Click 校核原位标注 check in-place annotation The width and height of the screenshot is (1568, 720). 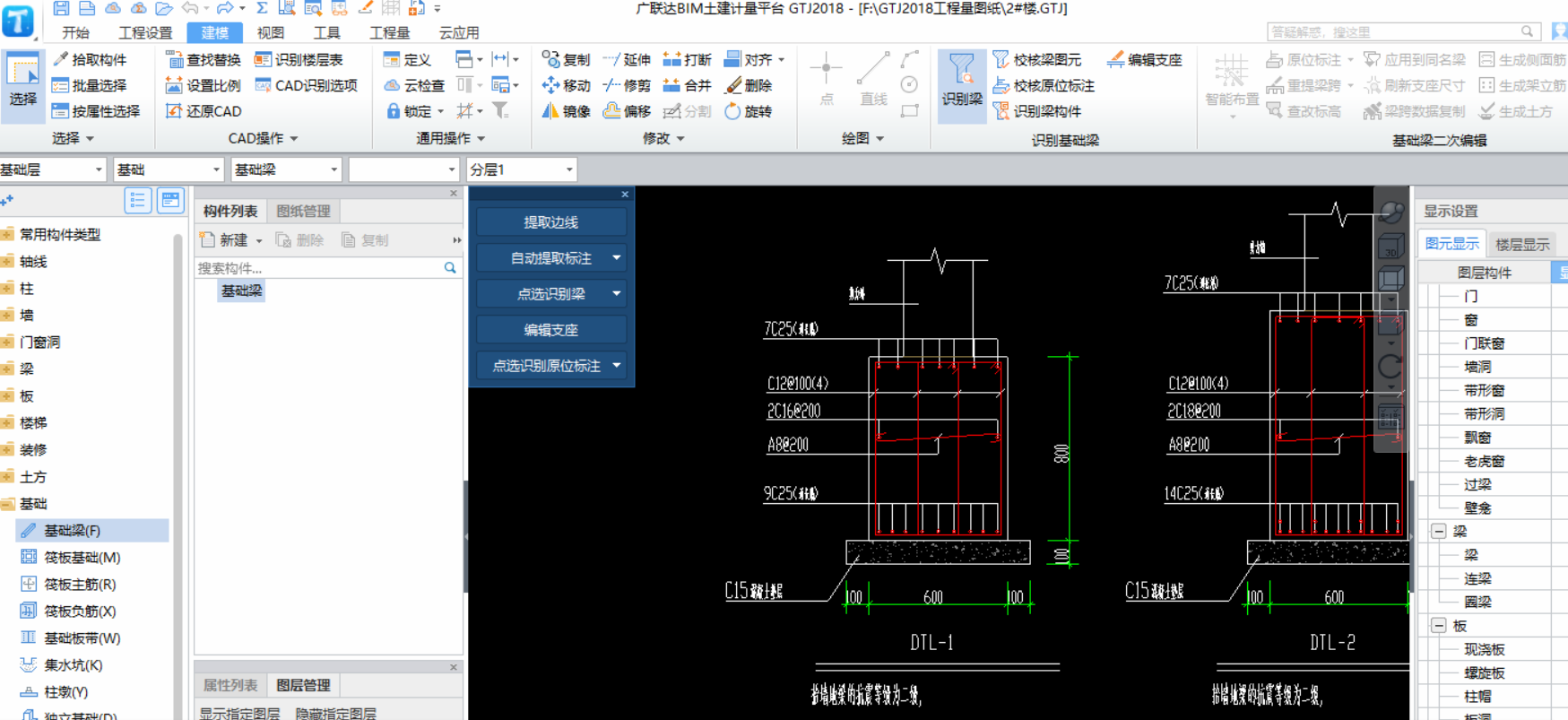(1044, 85)
